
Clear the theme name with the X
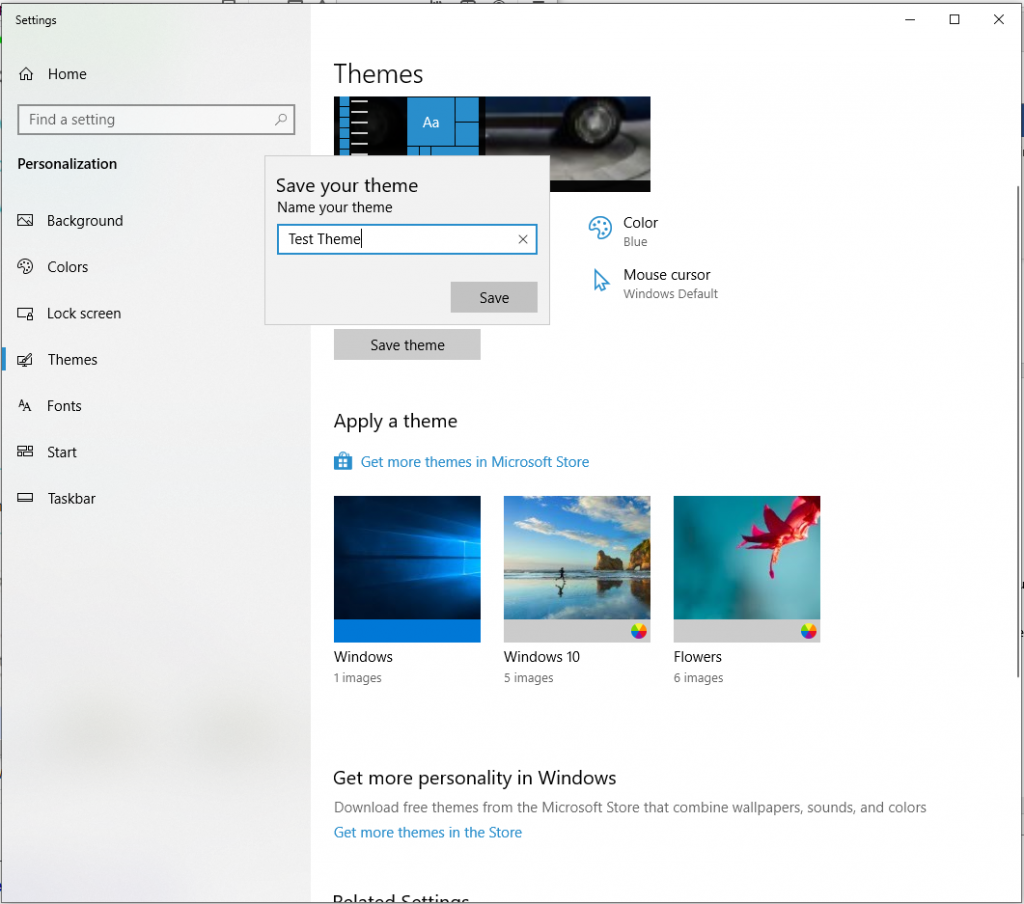522,239
